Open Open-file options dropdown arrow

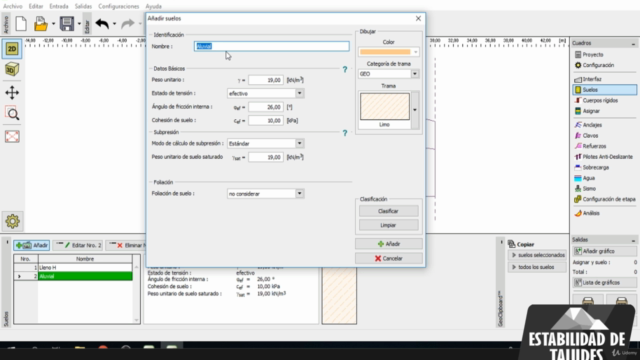coord(53,24)
